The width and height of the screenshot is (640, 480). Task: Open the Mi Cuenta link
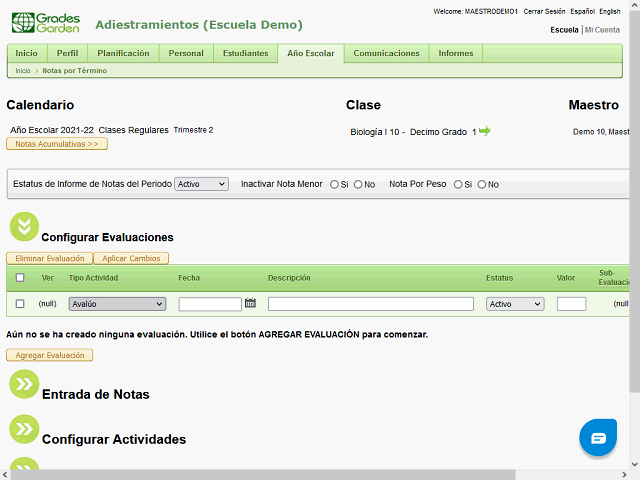(602, 30)
